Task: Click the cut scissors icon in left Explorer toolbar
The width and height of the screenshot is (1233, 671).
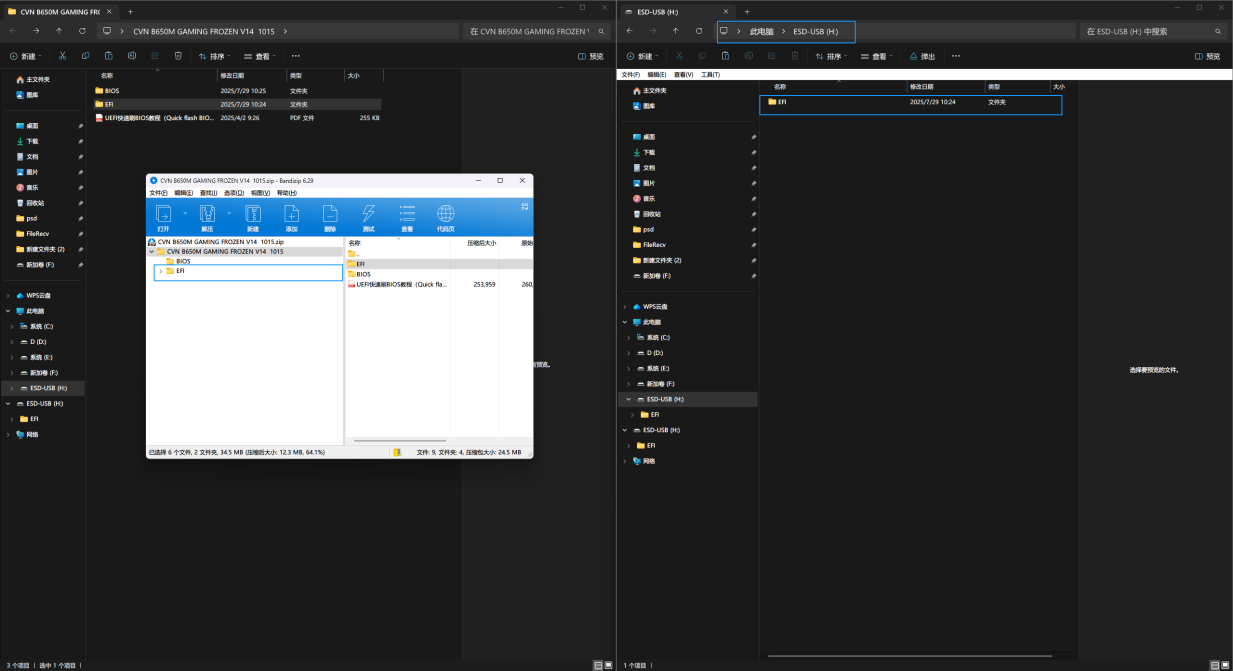Action: pos(62,56)
